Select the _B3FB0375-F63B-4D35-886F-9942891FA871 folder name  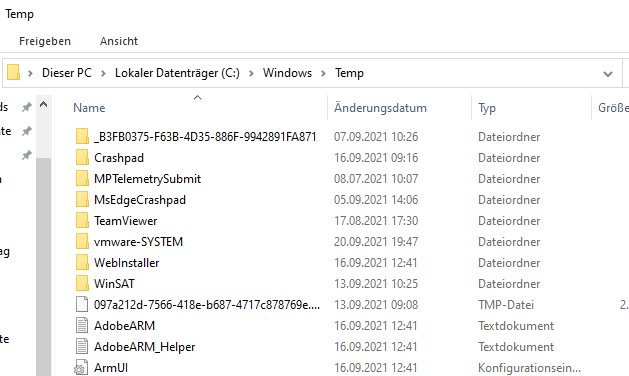pos(205,137)
